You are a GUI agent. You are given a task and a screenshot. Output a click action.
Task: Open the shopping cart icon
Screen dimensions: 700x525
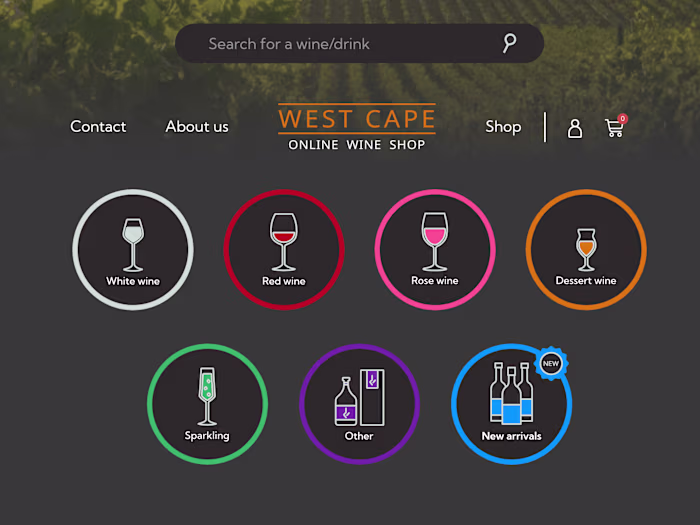tap(613, 128)
